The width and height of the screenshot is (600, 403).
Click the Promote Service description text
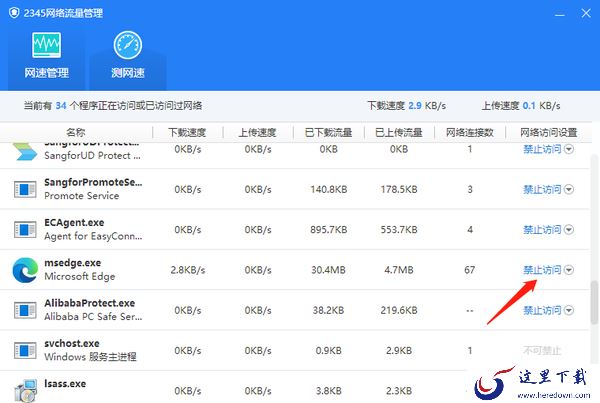coord(82,196)
